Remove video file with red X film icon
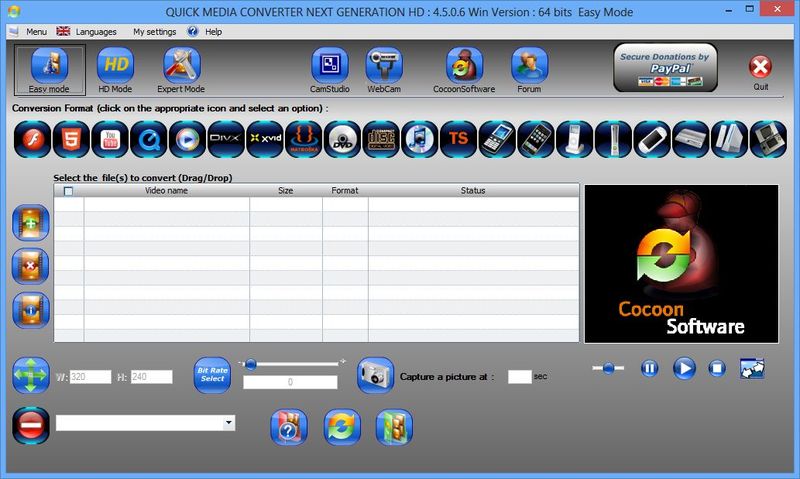The height and width of the screenshot is (479, 800). pyautogui.click(x=31, y=266)
